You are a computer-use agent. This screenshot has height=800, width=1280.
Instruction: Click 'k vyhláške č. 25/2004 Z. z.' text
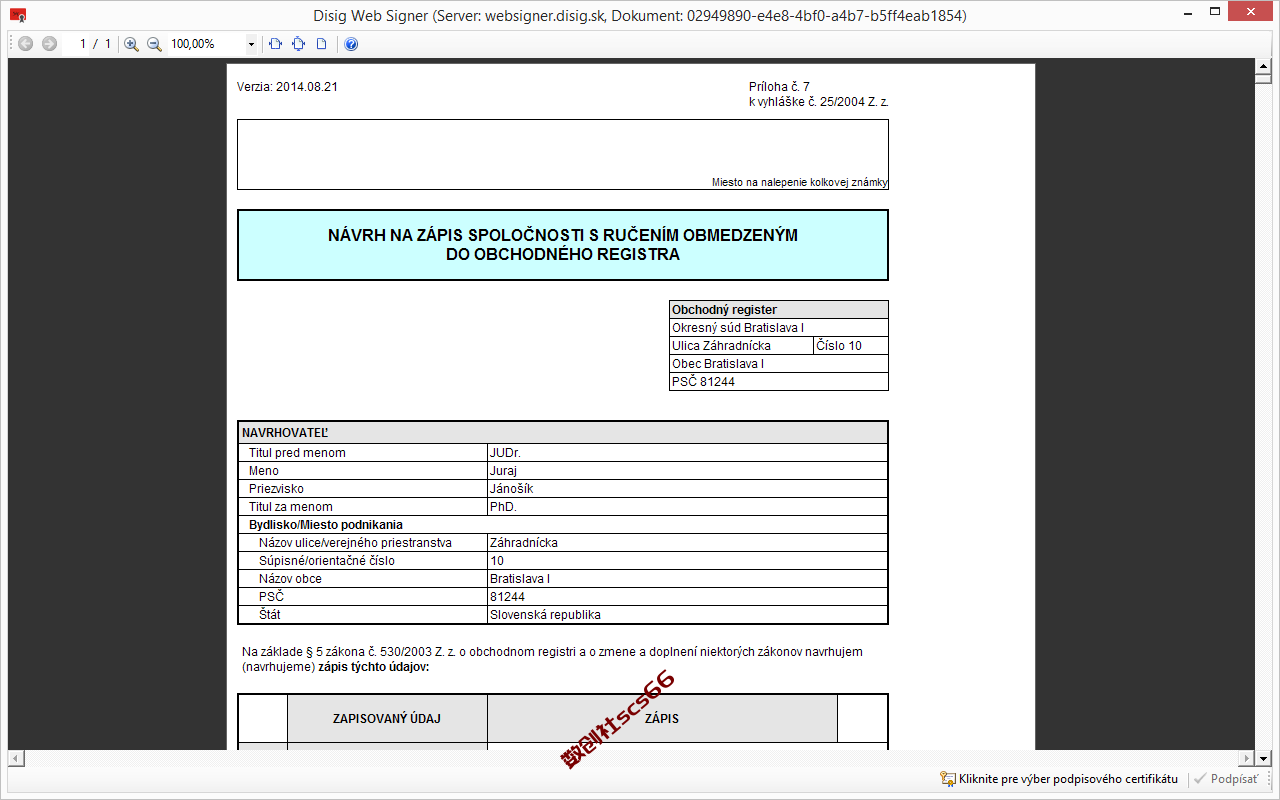coord(819,102)
